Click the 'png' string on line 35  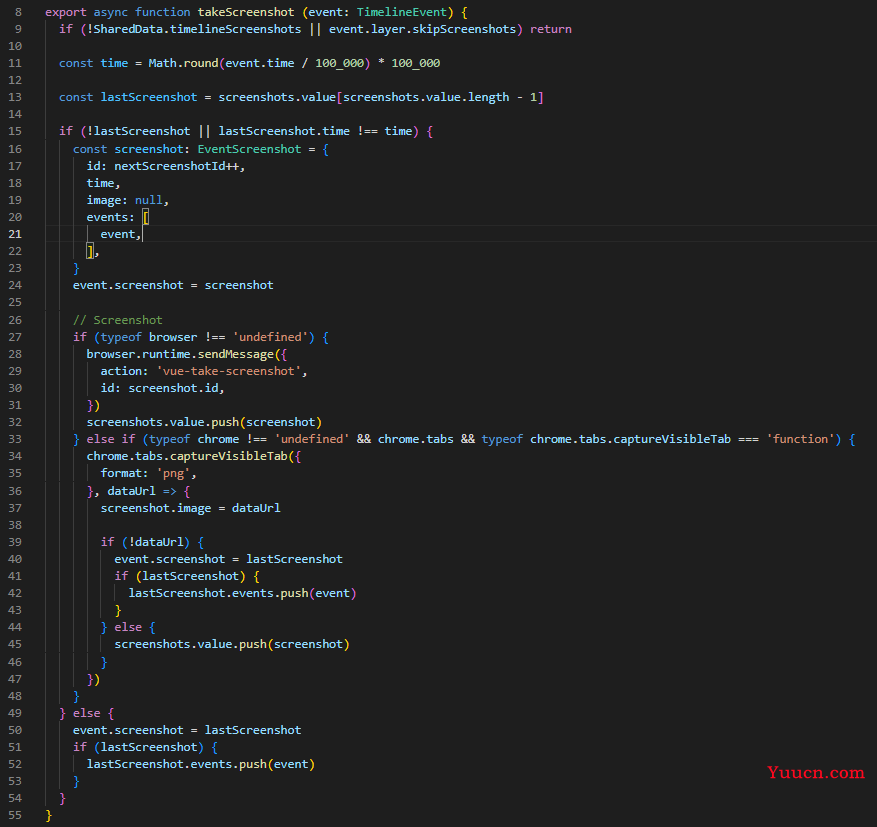click(x=173, y=473)
